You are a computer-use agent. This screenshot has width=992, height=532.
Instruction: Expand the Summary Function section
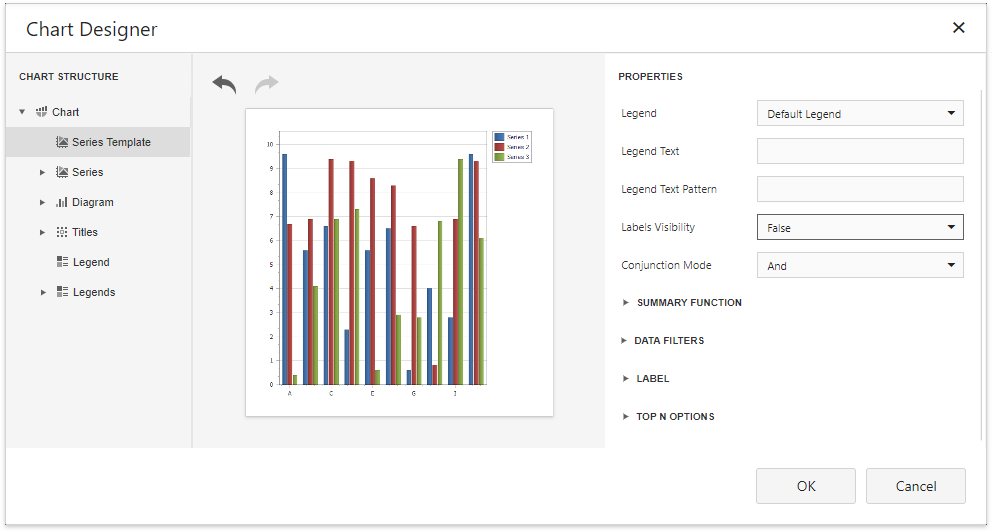pos(688,303)
